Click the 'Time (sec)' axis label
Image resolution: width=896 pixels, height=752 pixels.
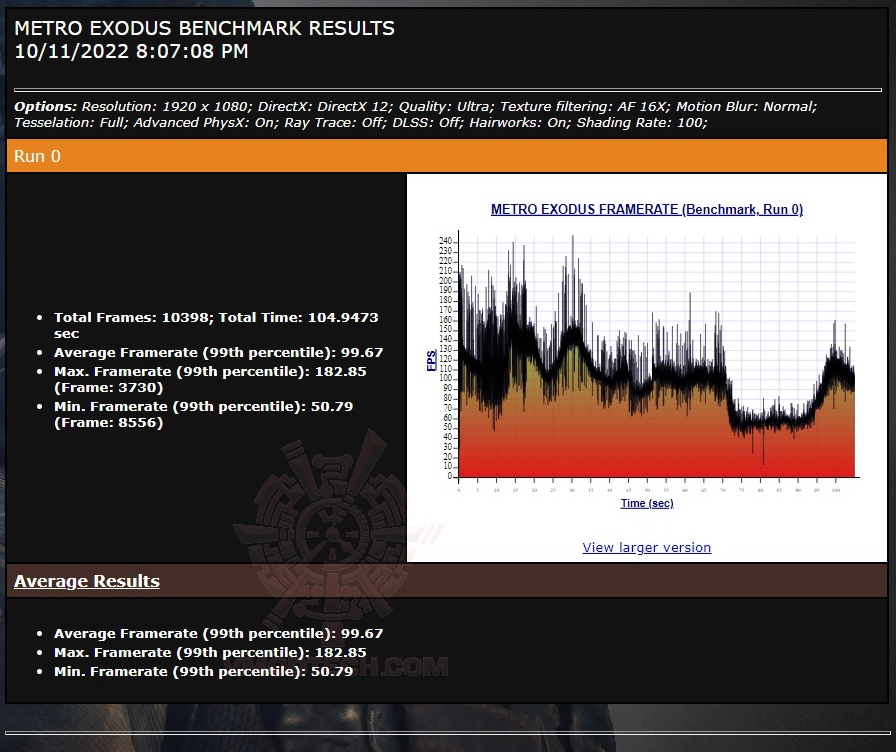click(647, 503)
